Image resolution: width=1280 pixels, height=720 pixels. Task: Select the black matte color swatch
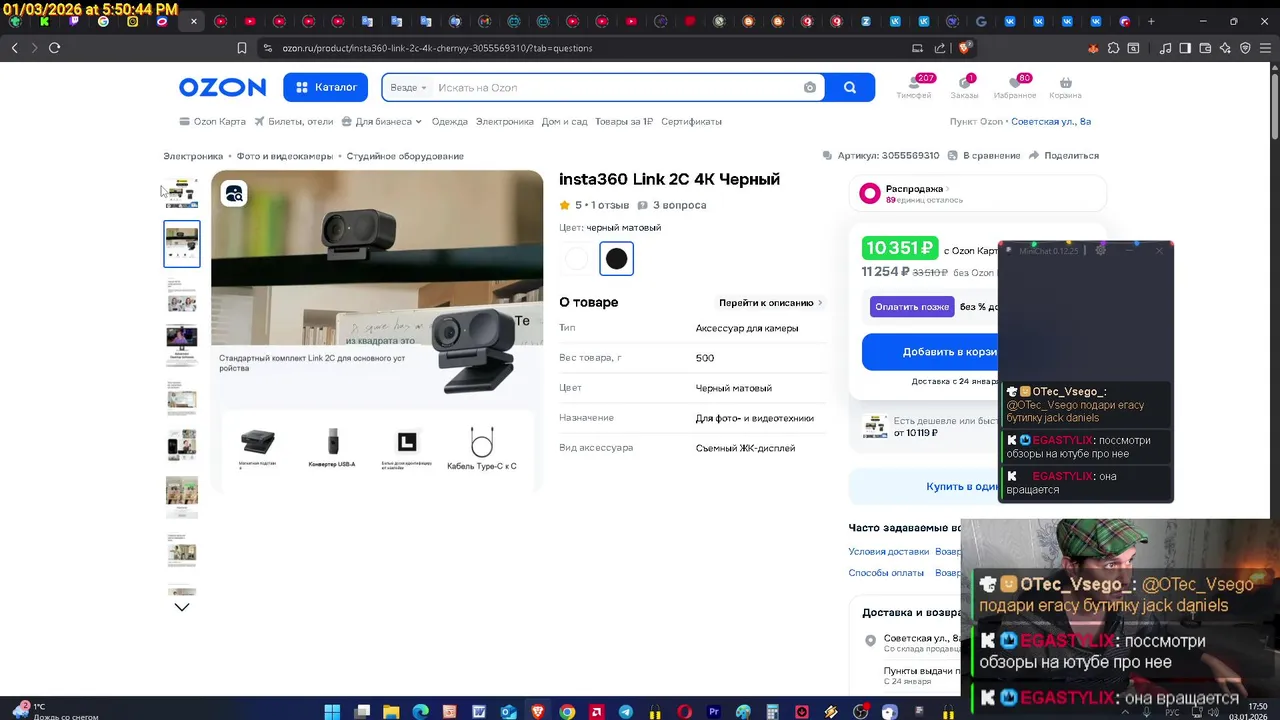pyautogui.click(x=617, y=259)
